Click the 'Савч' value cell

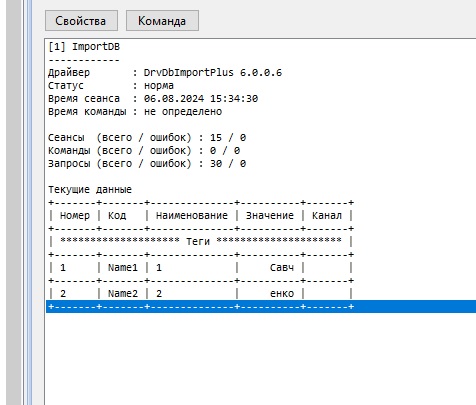click(x=282, y=267)
